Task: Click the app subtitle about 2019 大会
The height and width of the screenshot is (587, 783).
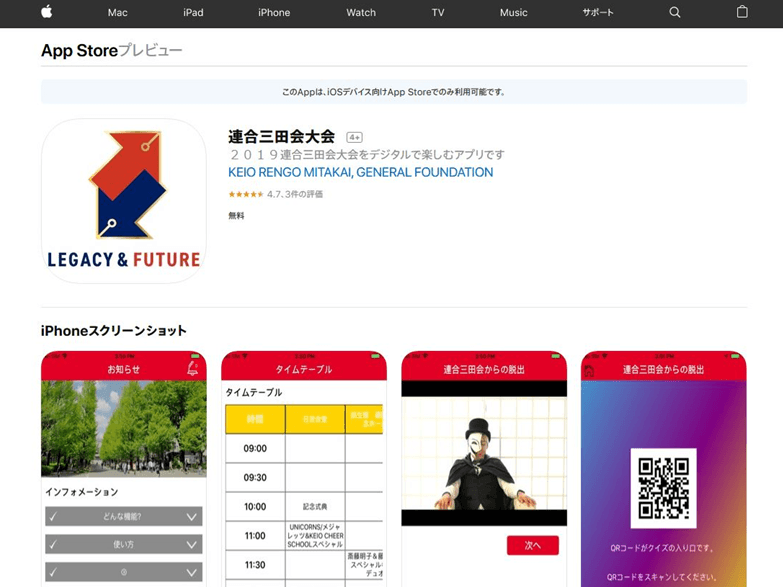Action: point(367,155)
